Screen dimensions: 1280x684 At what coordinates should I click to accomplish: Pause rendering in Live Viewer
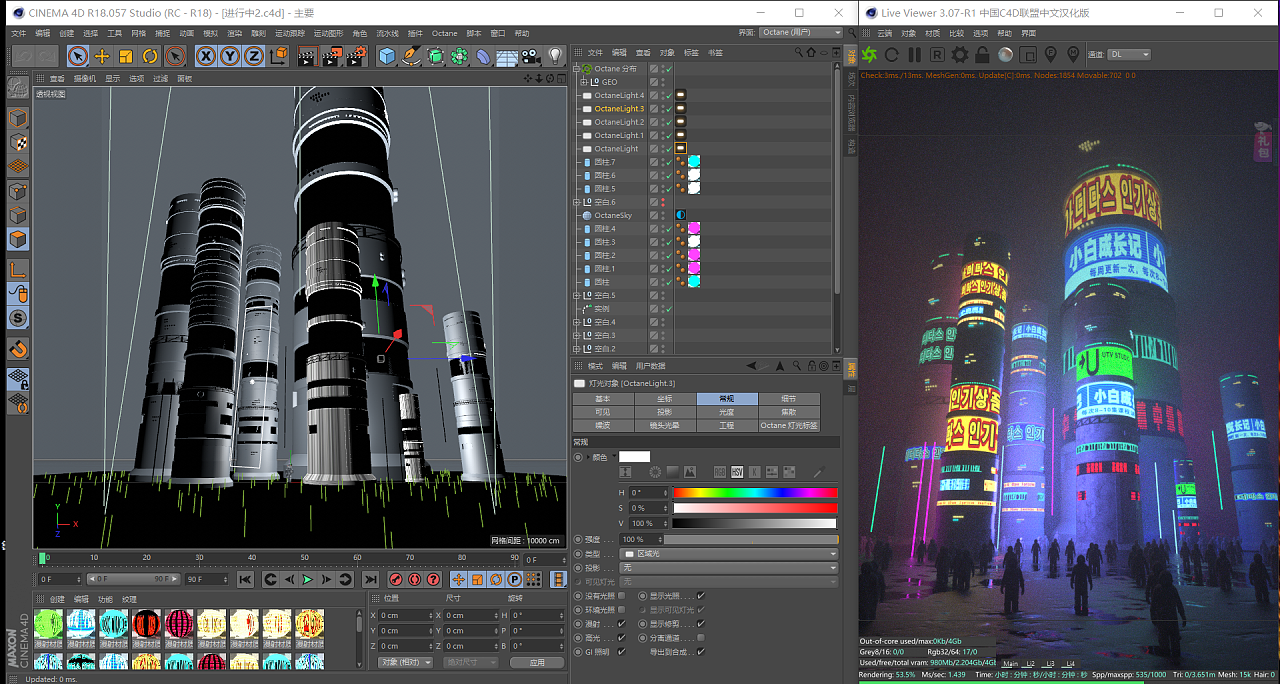914,54
